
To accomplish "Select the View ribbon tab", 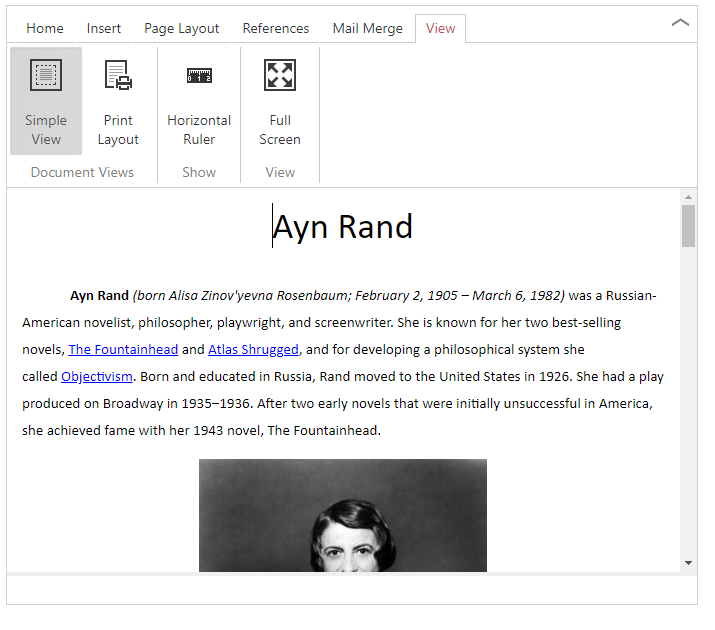I will 440,28.
